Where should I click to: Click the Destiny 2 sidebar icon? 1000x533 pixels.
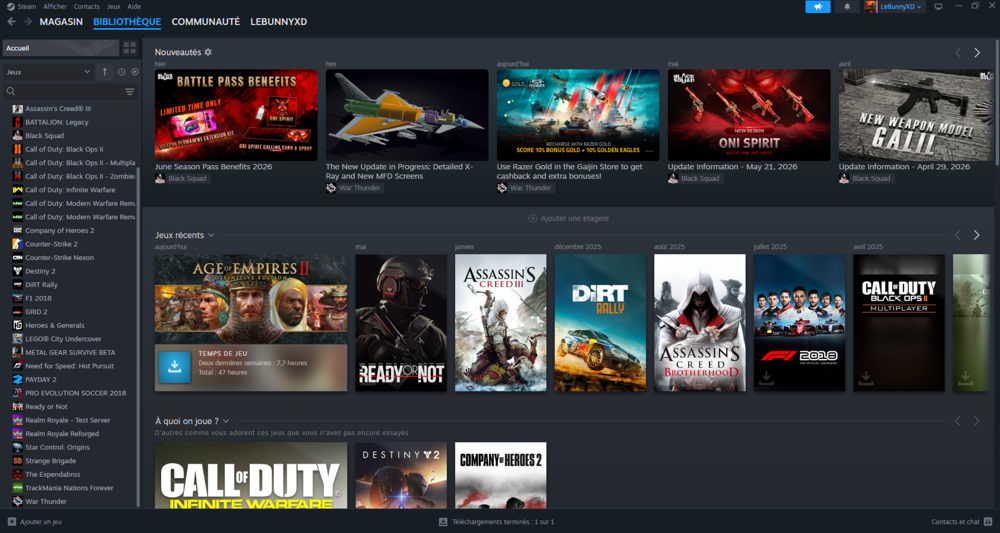click(18, 271)
